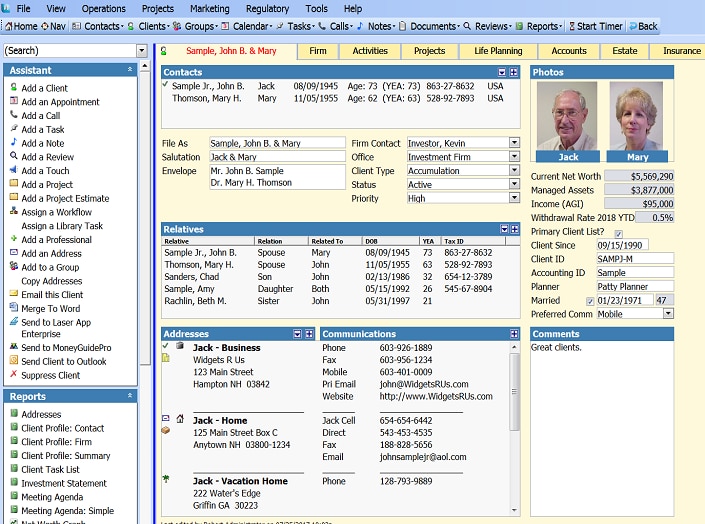Click the Add a Client icon
705x524 pixels.
pos(14,87)
